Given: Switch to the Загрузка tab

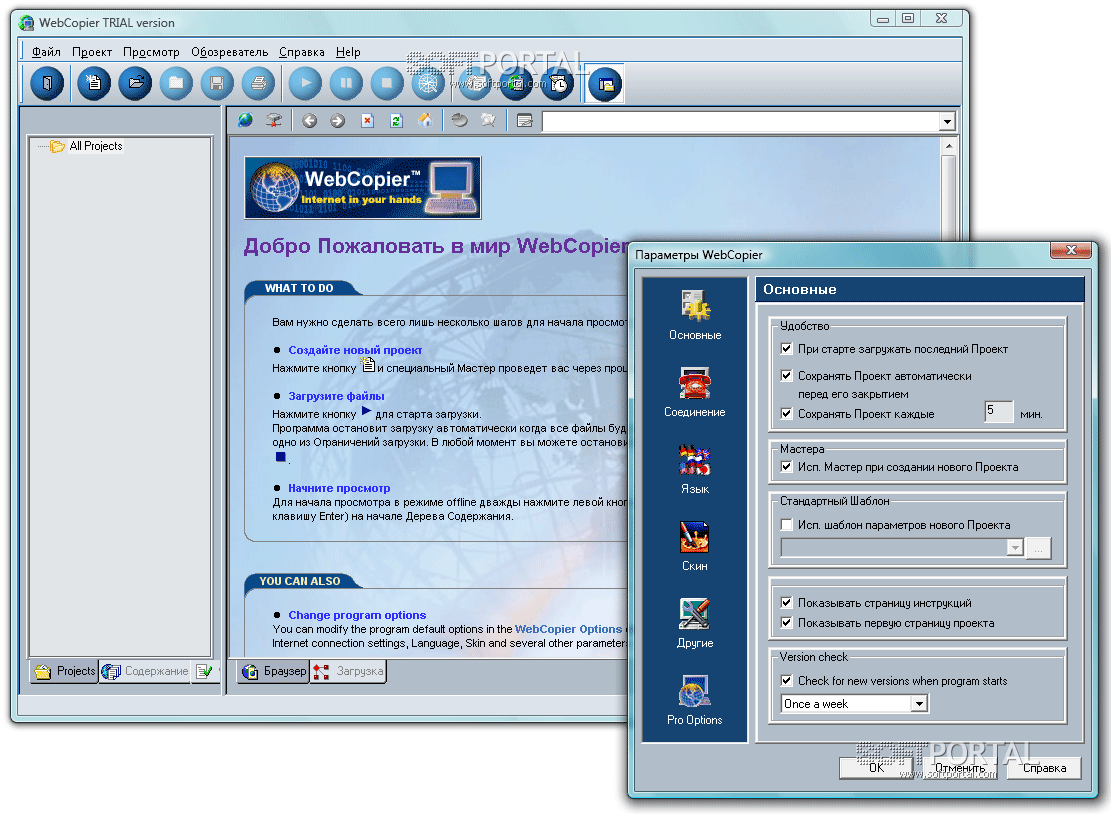Looking at the screenshot, I should (x=348, y=671).
